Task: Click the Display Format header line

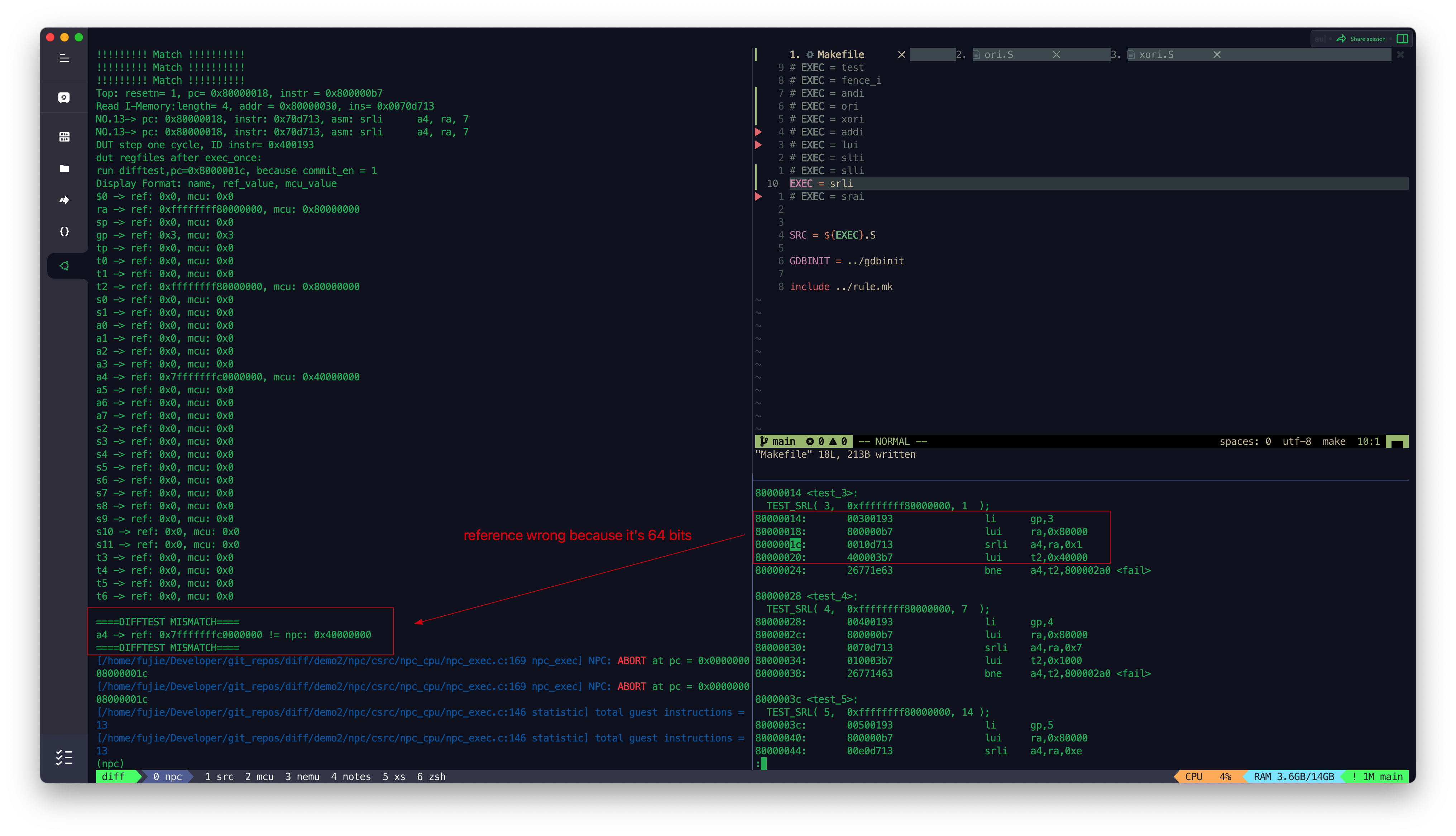Action: pyautogui.click(x=216, y=184)
